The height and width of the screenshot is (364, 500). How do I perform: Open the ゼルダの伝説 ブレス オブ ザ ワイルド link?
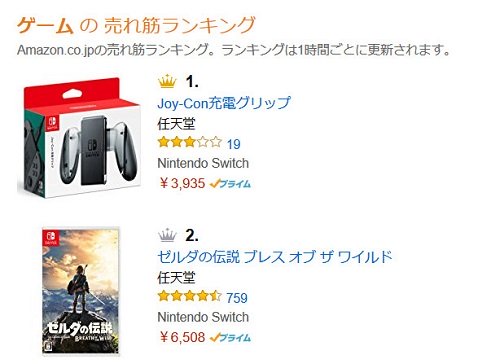pos(275,257)
